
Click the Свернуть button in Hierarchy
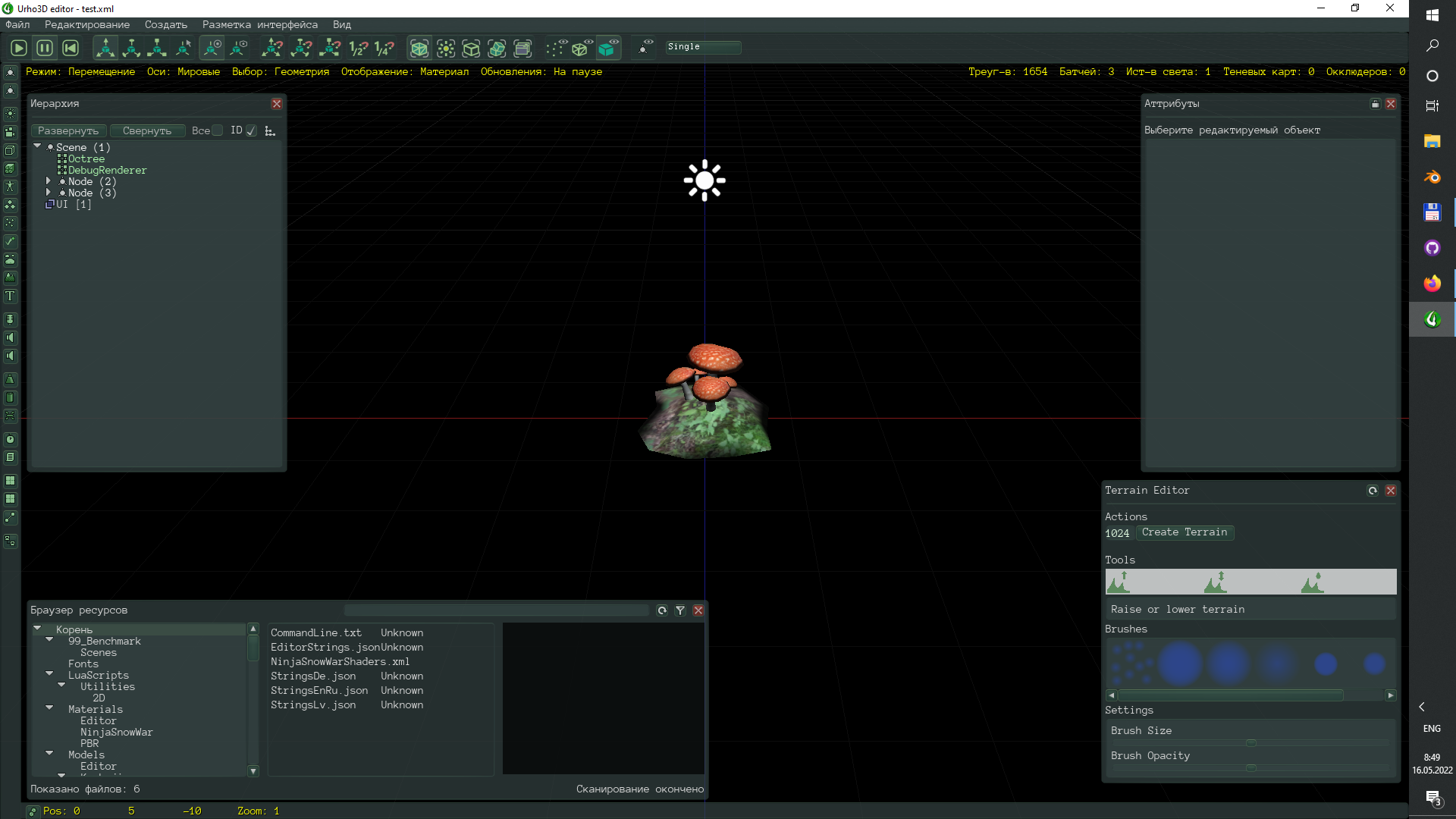(x=147, y=130)
